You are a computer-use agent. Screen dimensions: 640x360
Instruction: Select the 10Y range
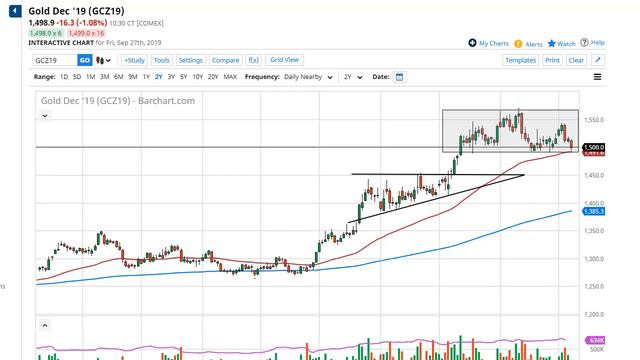click(198, 77)
